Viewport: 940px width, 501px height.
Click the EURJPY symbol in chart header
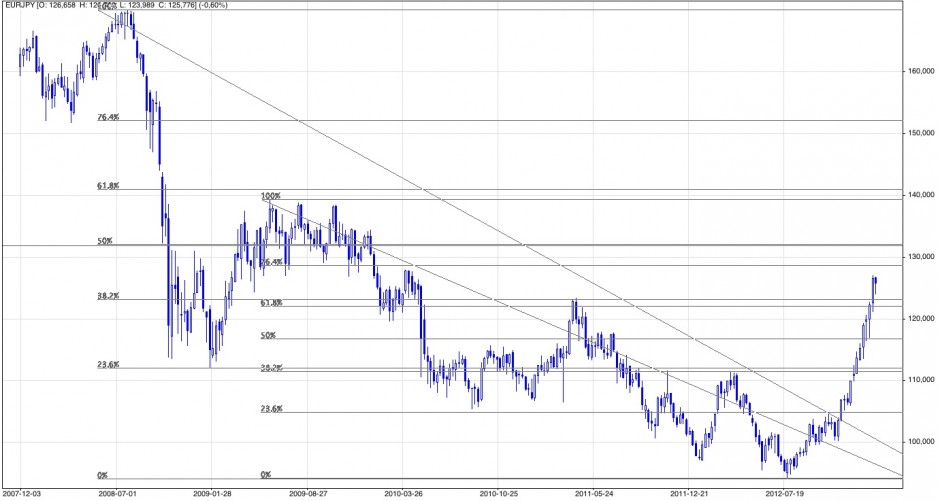(19, 5)
